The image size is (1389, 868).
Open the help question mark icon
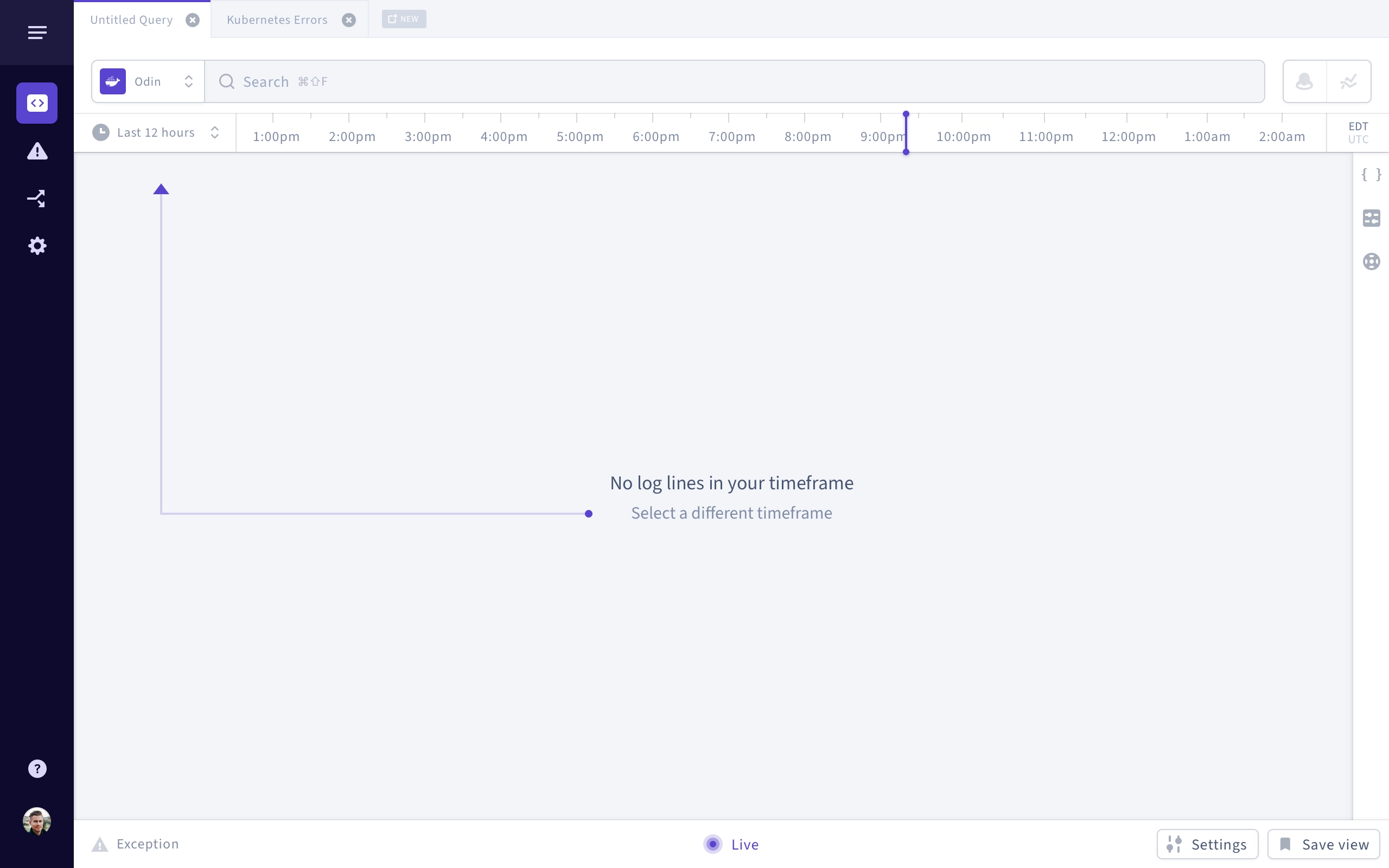[x=37, y=769]
